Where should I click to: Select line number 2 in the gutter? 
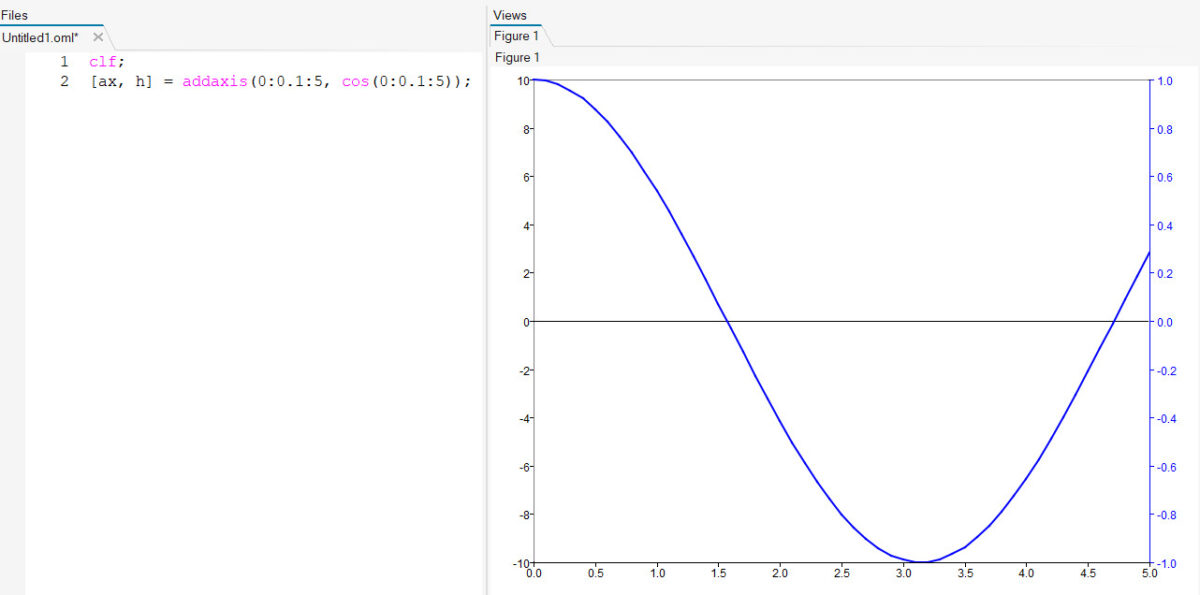[64, 81]
